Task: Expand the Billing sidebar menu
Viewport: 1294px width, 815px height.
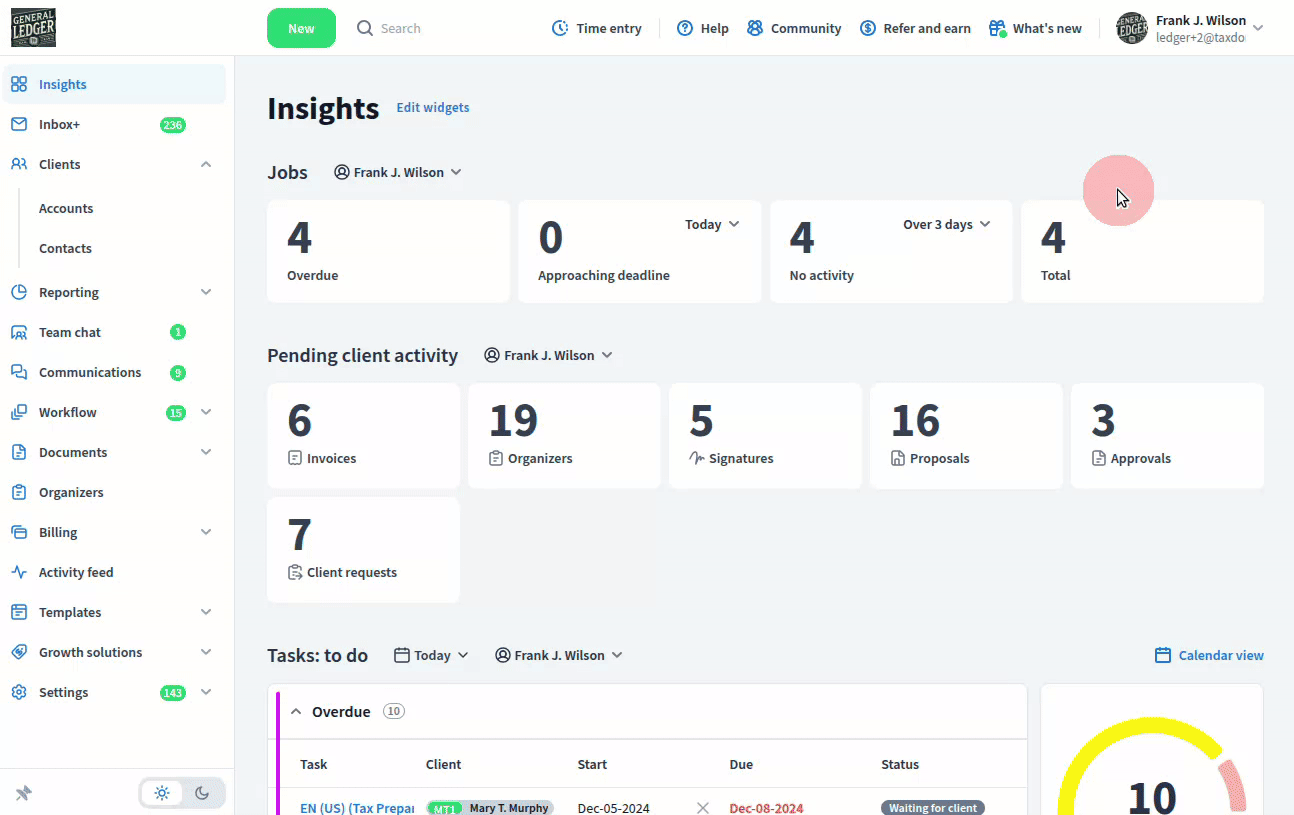Action: 206,532
